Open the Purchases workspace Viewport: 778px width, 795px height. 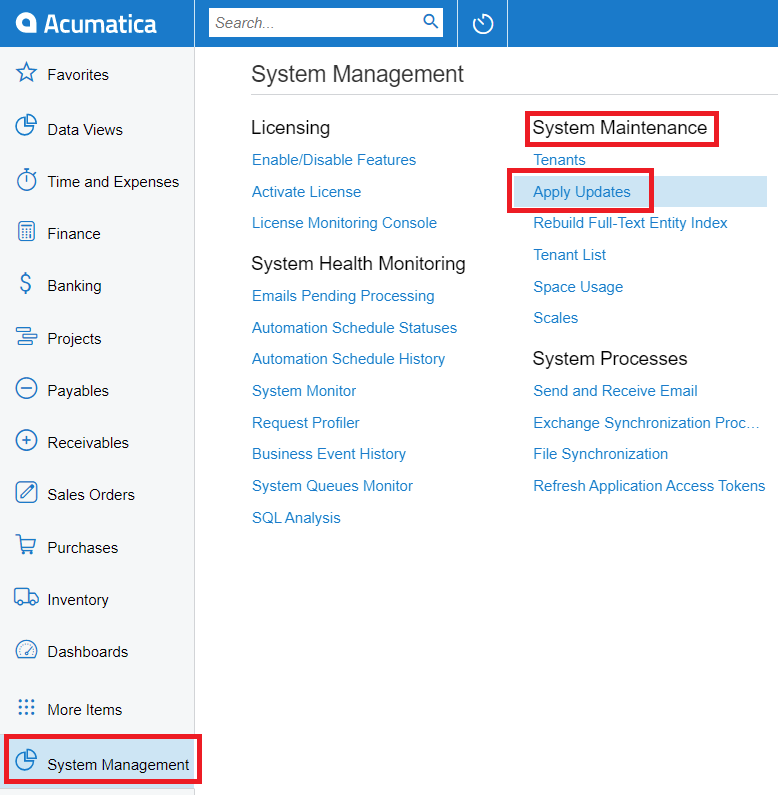click(83, 548)
